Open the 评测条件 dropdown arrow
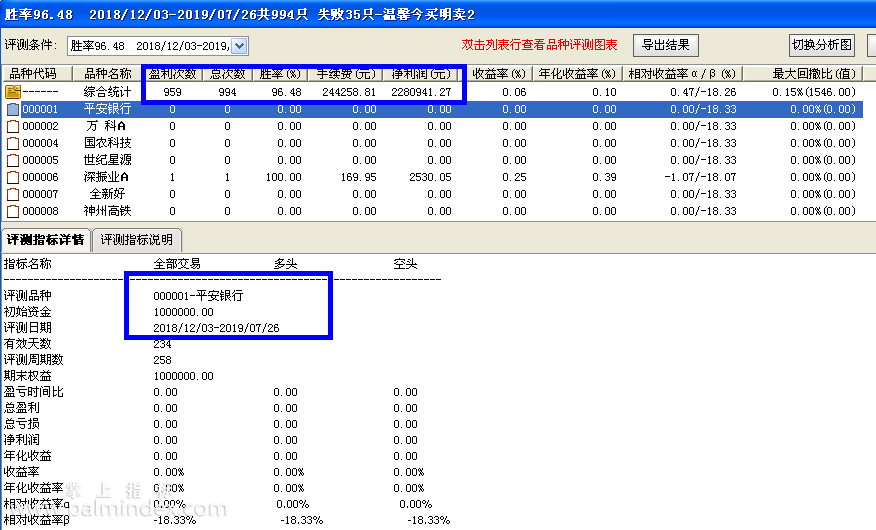 [239, 46]
